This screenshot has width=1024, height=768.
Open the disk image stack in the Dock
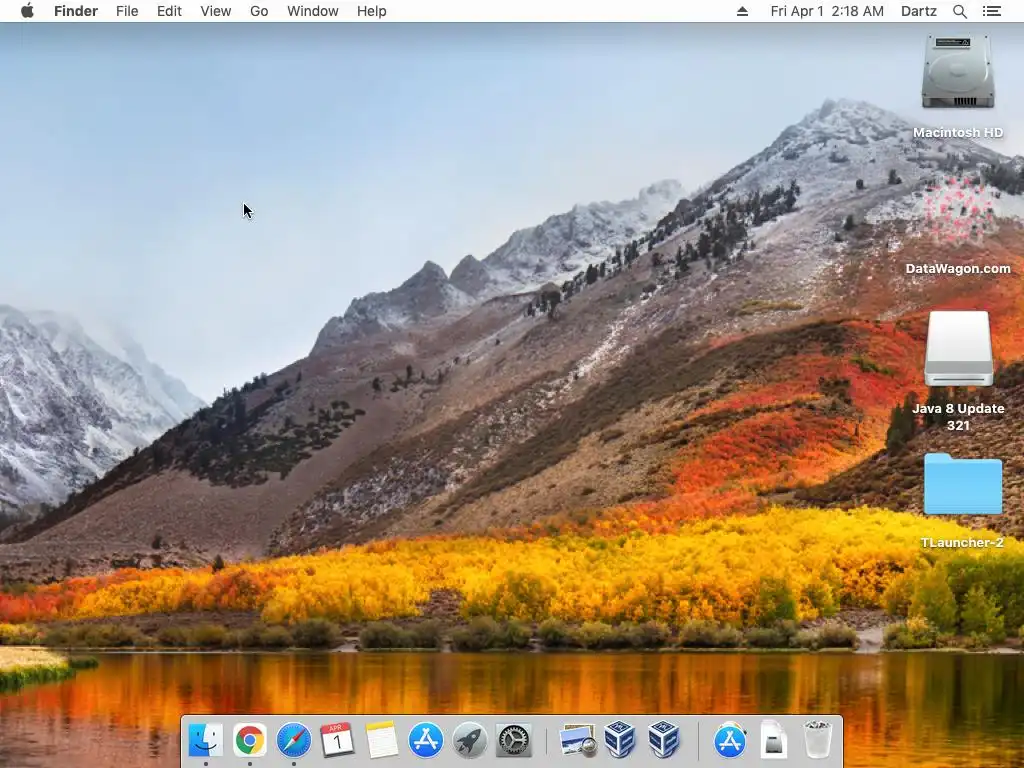tap(773, 741)
